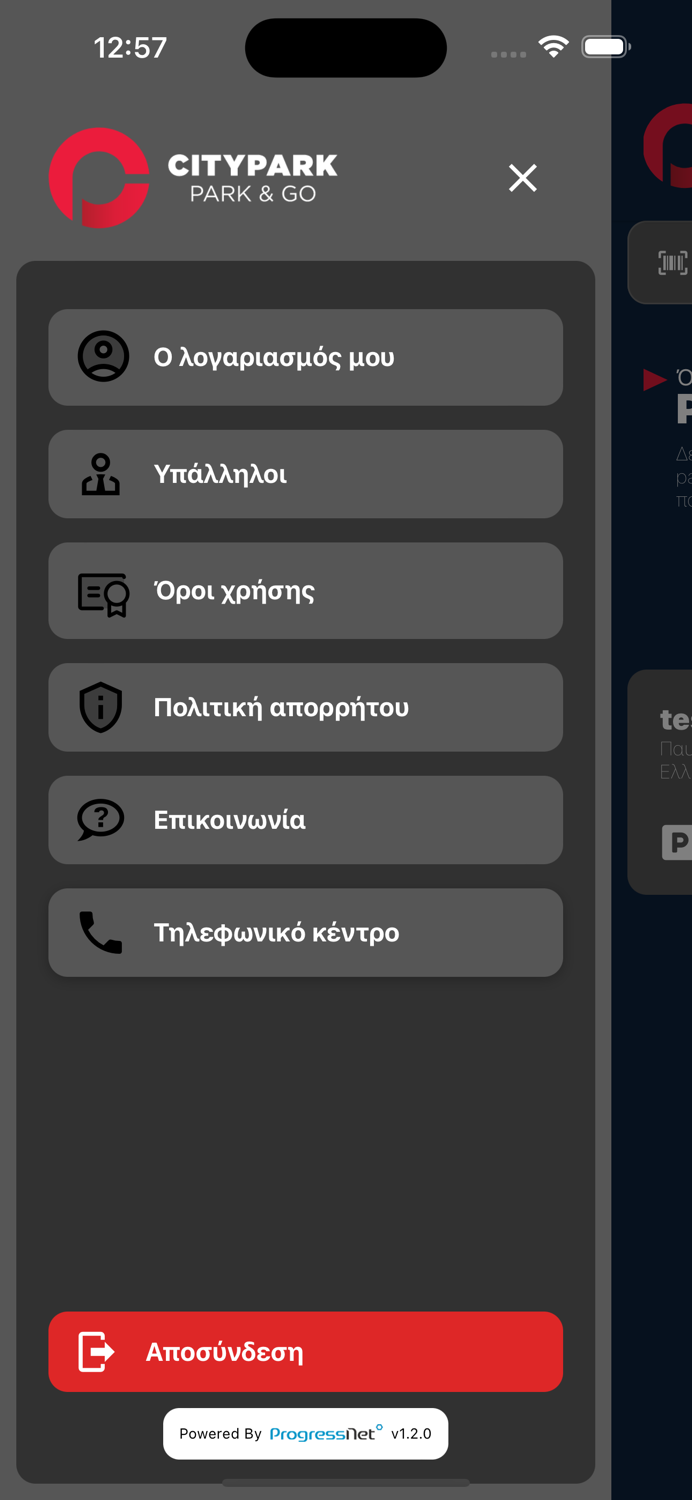Click the employee icon beside Υπάλληλοι

click(x=101, y=474)
